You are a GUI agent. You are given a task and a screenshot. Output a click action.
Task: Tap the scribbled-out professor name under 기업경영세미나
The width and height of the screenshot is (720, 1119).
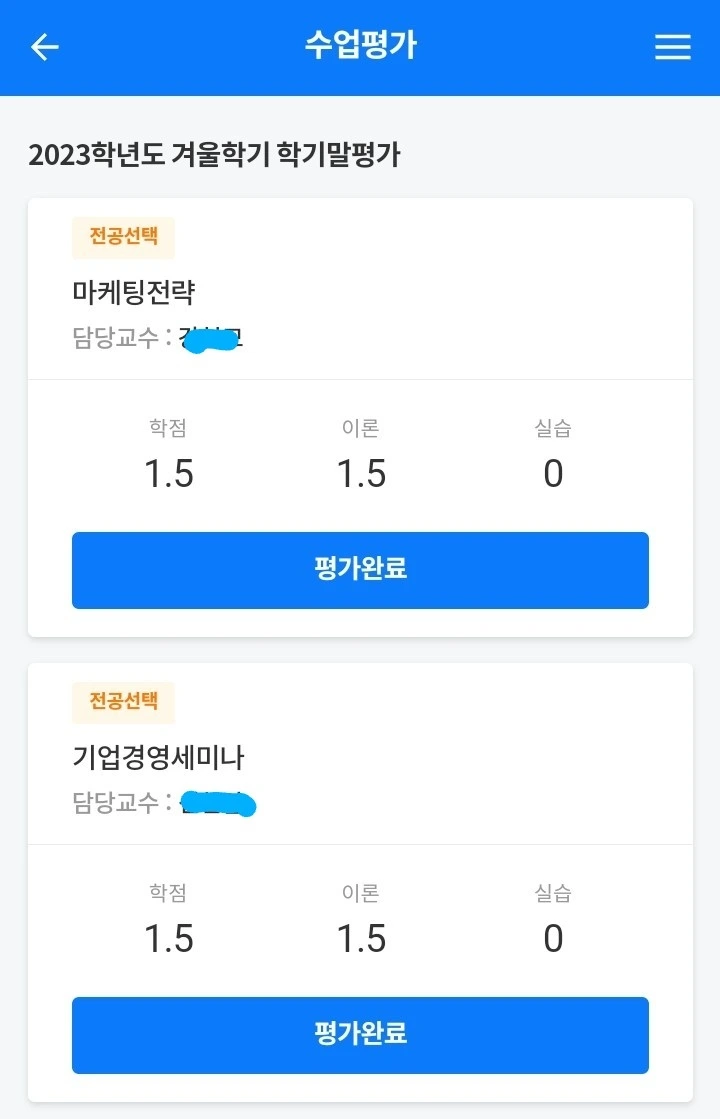pos(218,803)
